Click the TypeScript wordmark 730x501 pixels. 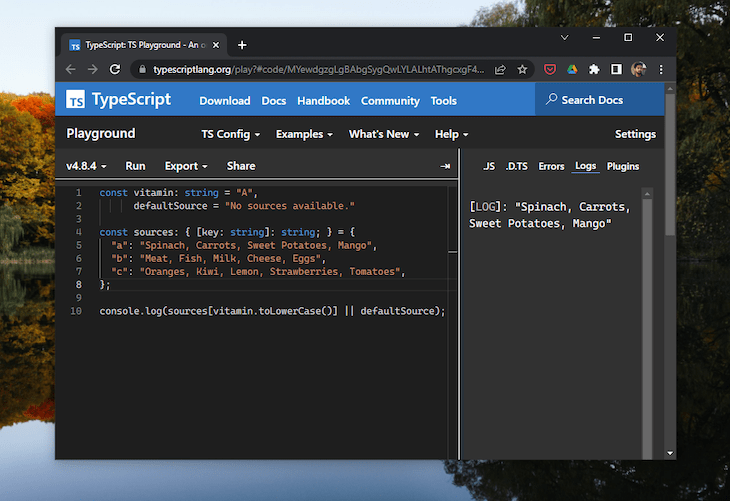click(131, 99)
